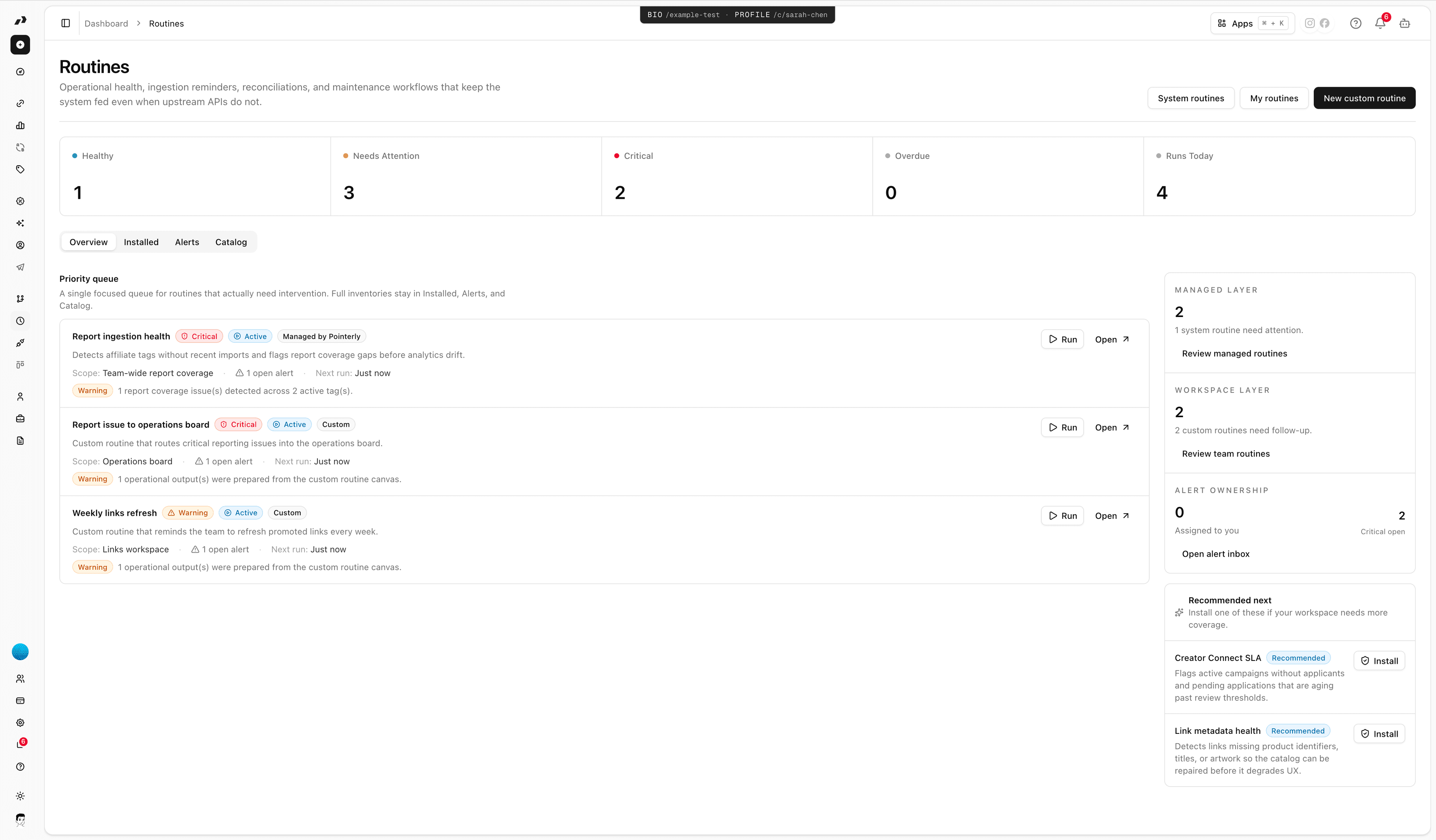Toggle the sidebar panel collapse icon

pyautogui.click(x=65, y=23)
